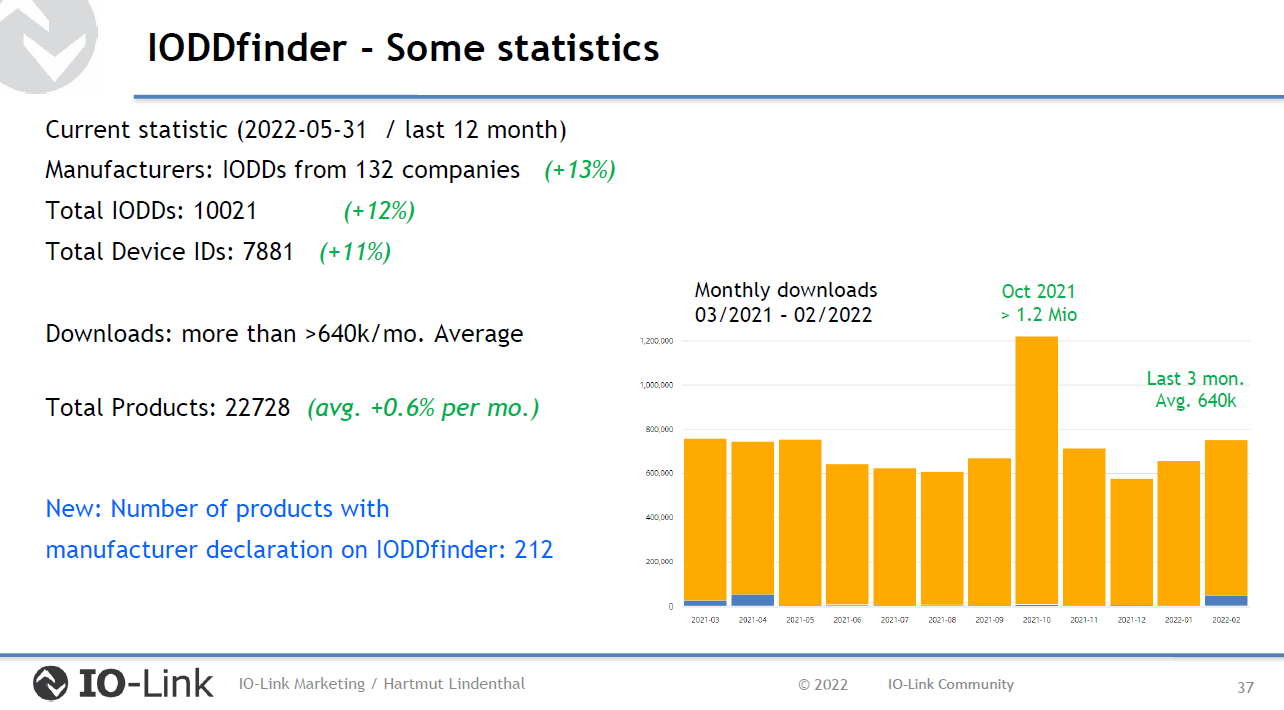1284x710 pixels.
Task: Select the slide title 'IODDfinder - Some statistics'
Action: coord(403,48)
